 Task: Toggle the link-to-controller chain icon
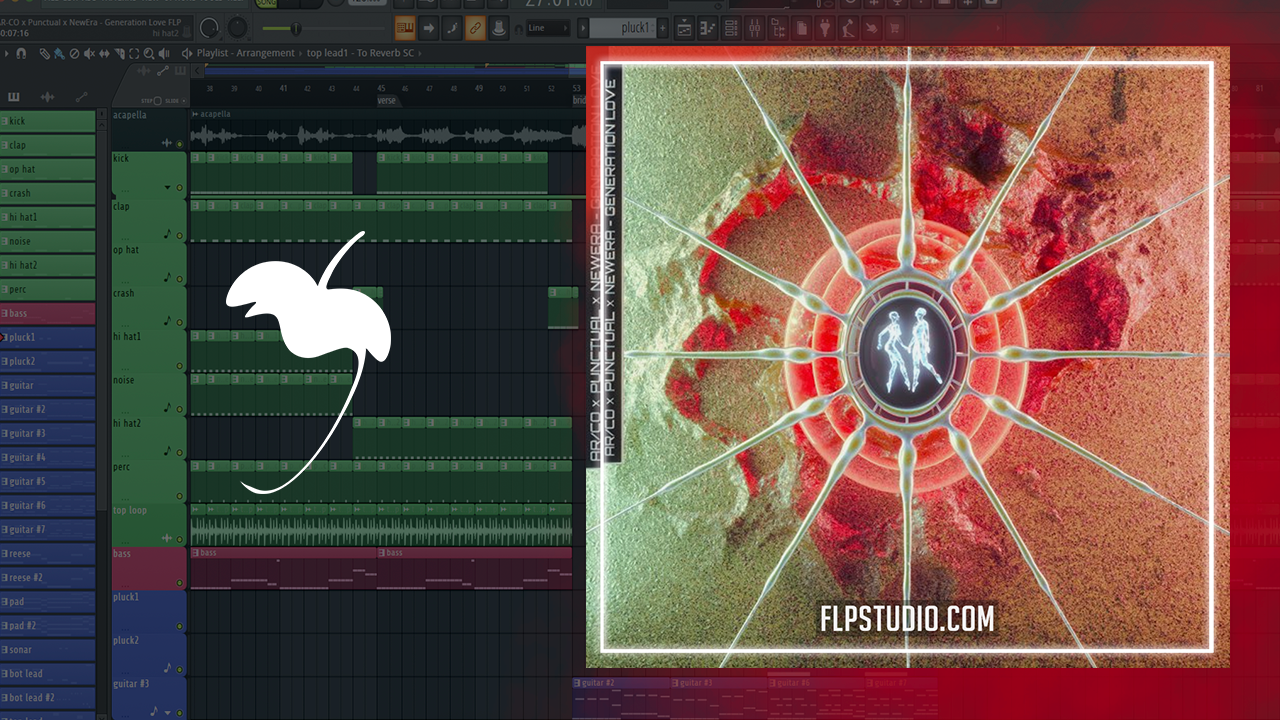(475, 28)
